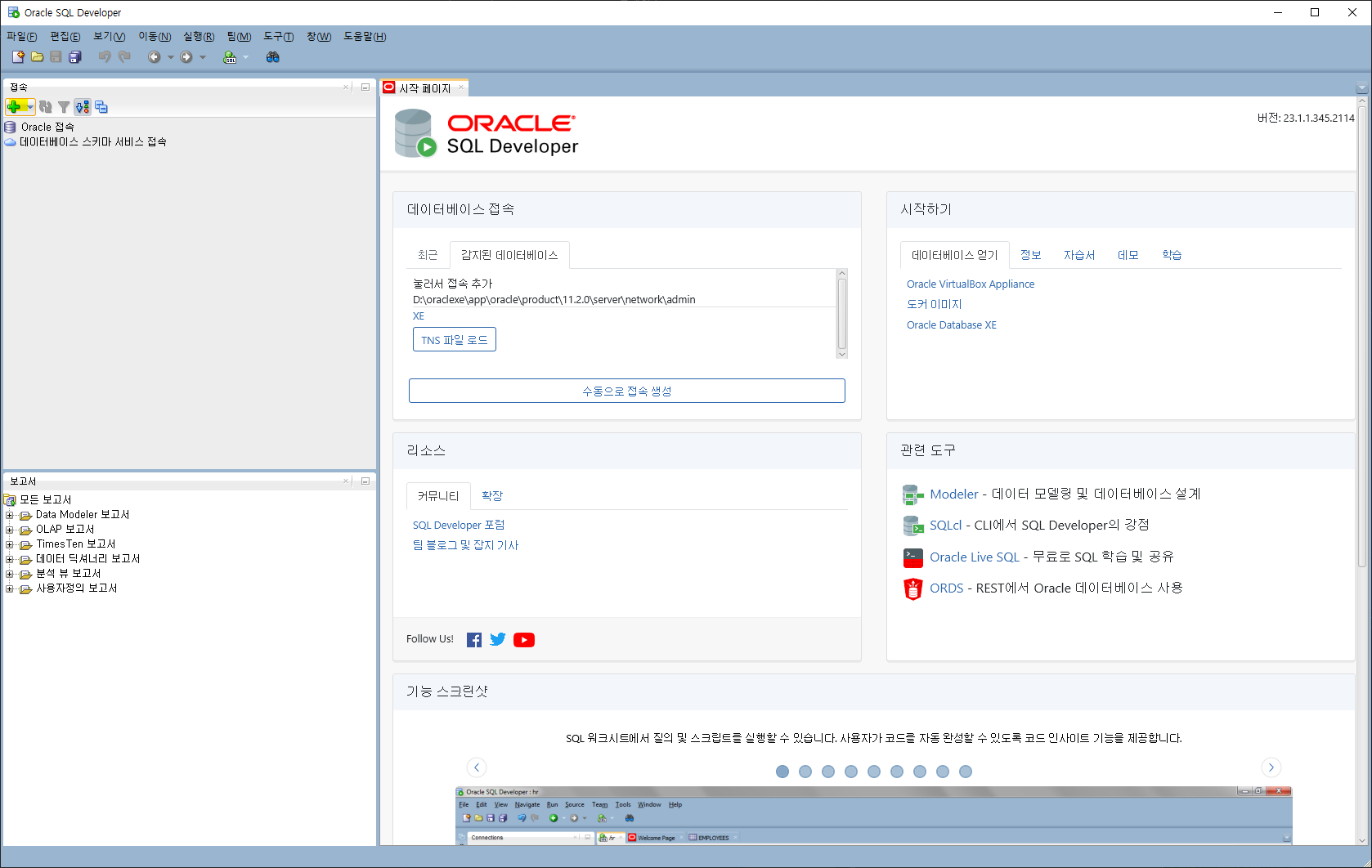
Task: Open the Oracle VirtualBox Appliance link
Action: click(x=971, y=284)
